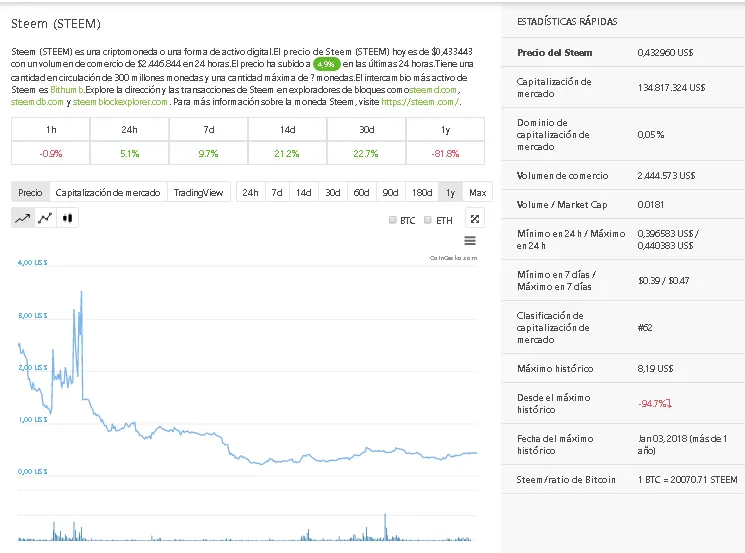Click the 1 BTC = 20070.71 STEEM ratio

coord(688,479)
